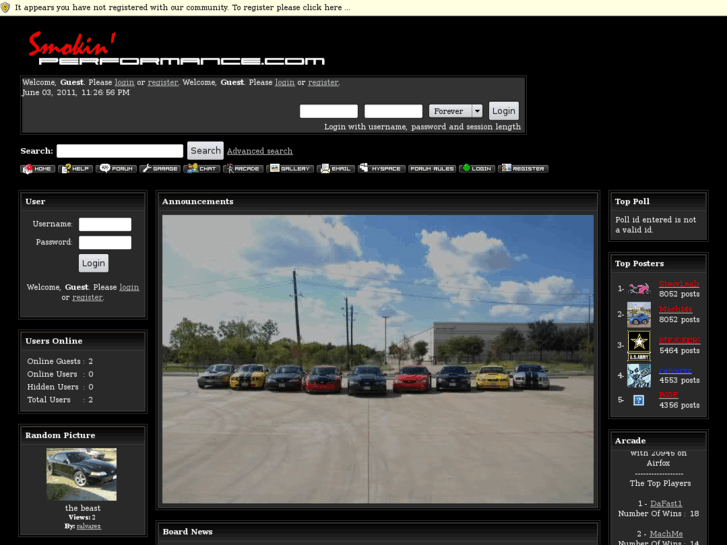This screenshot has width=727, height=545.
Task: Click the first login link in header
Action: tap(124, 82)
